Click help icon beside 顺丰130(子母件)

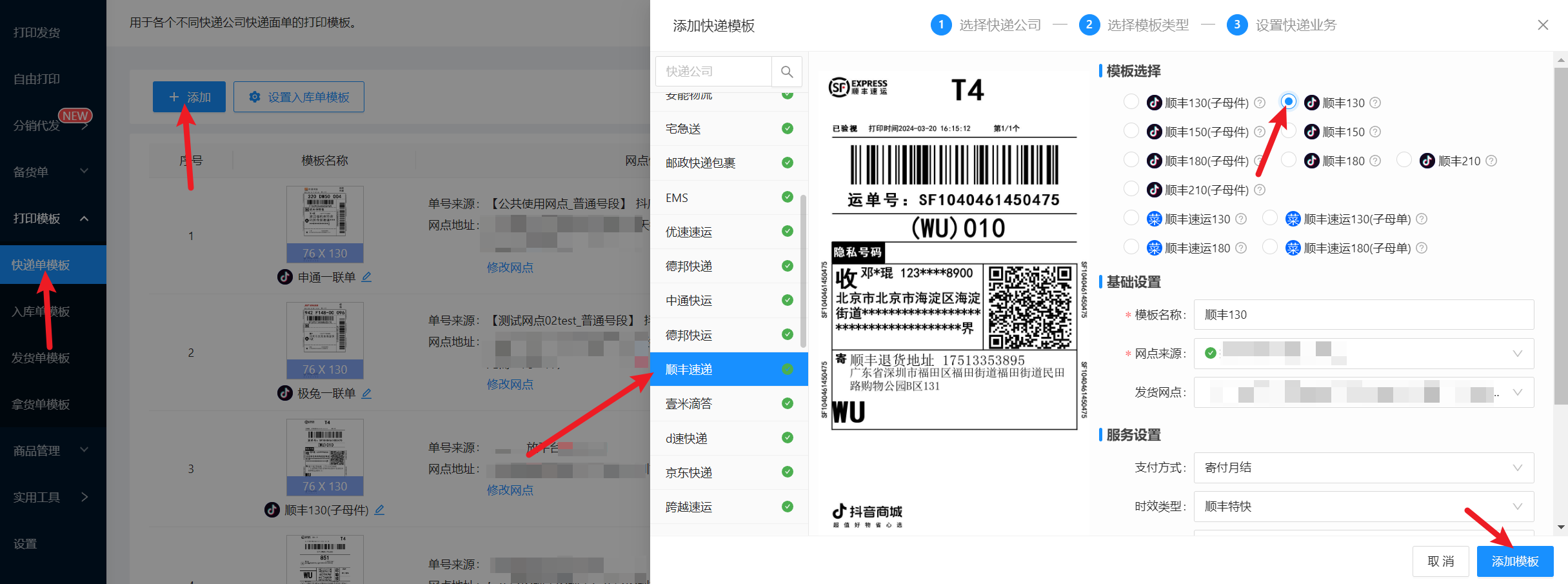pos(1260,103)
